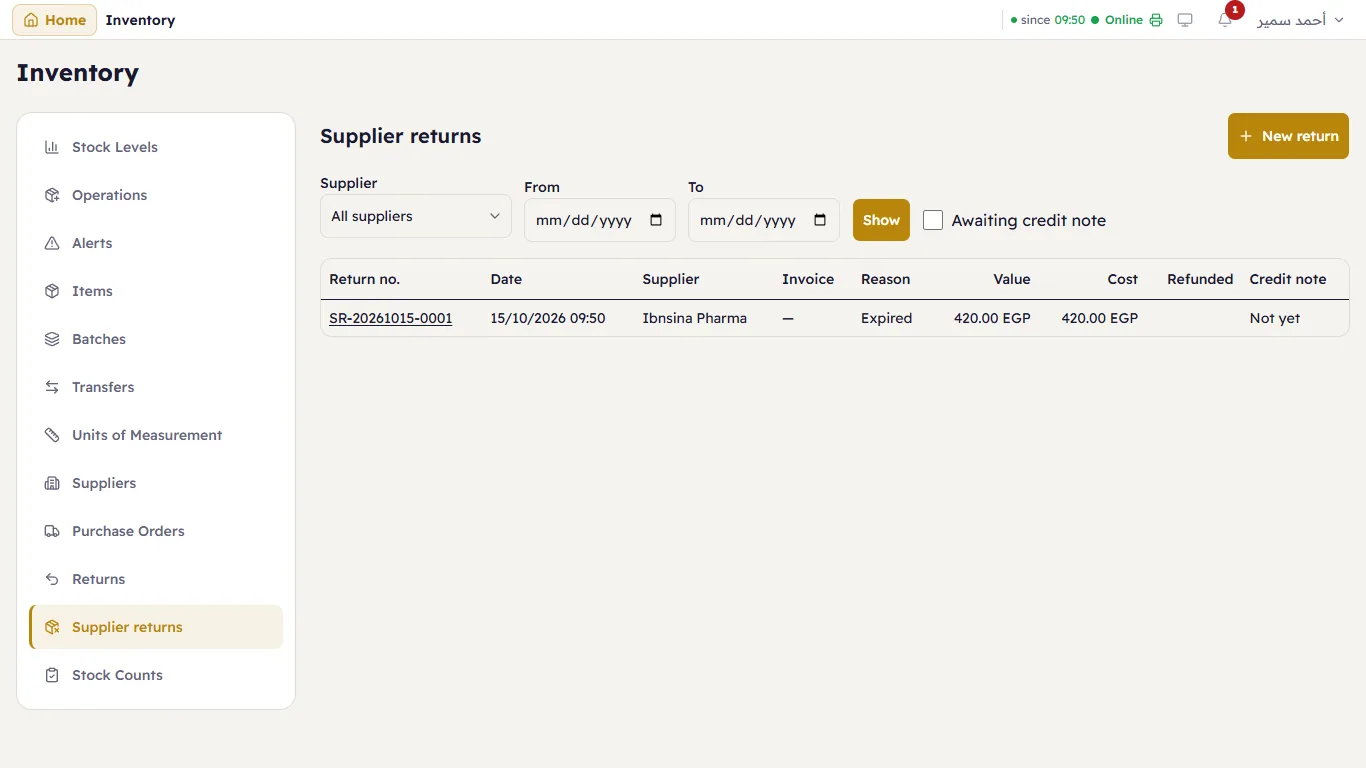Open the From date calendar picker icon
Viewport: 1366px width, 768px height.
pos(656,220)
